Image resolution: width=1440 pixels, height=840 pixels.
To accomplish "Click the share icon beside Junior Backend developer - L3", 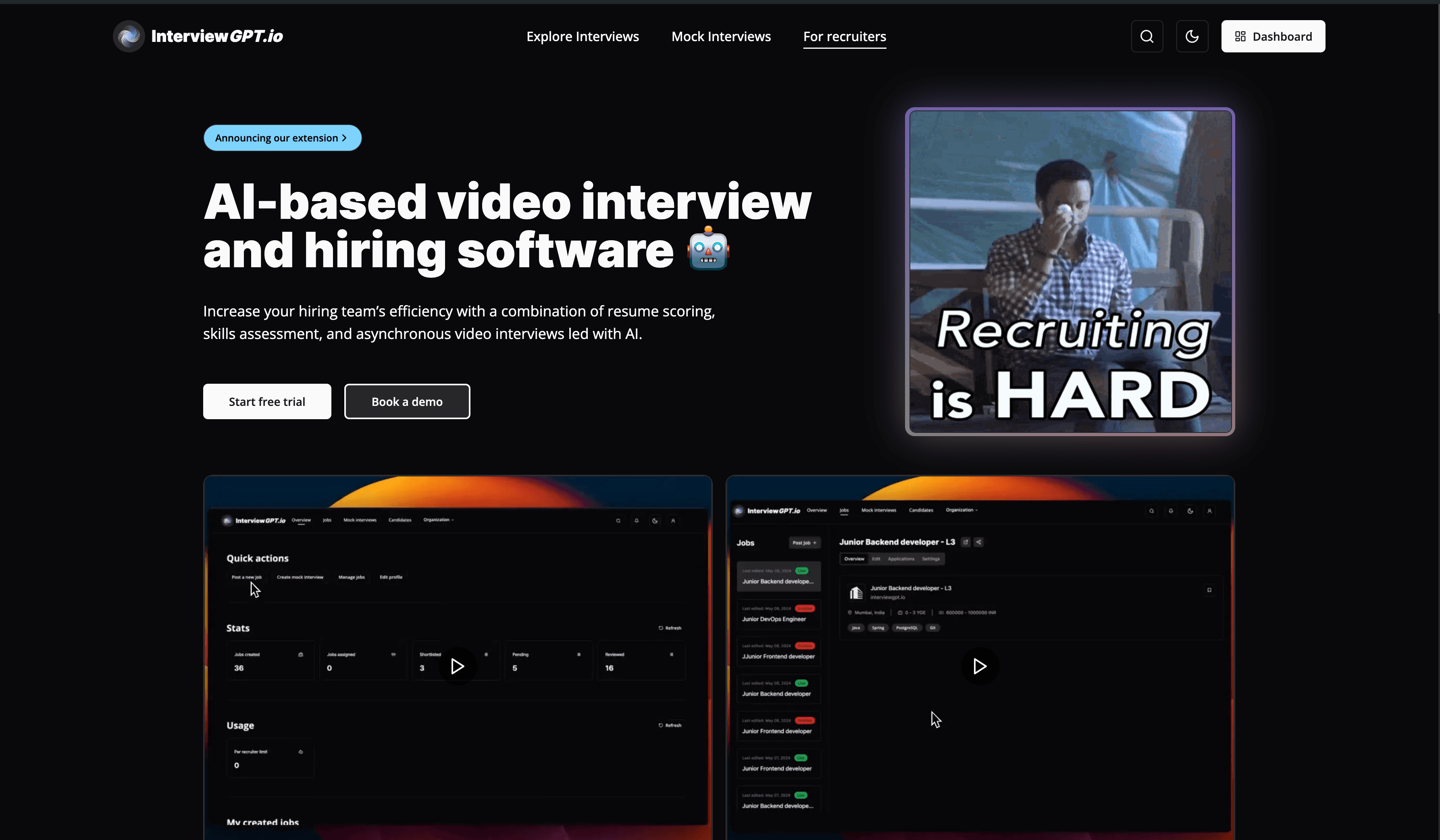I will click(x=978, y=542).
